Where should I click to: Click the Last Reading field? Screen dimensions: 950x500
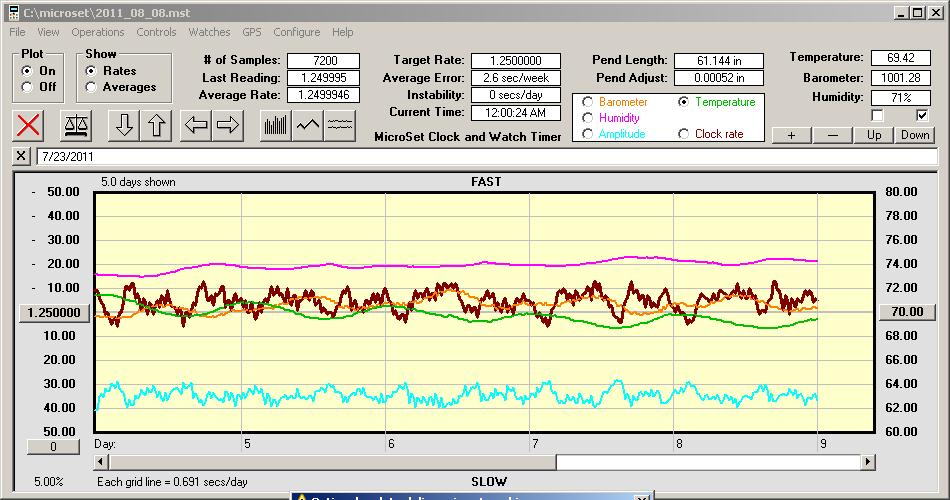pos(324,78)
